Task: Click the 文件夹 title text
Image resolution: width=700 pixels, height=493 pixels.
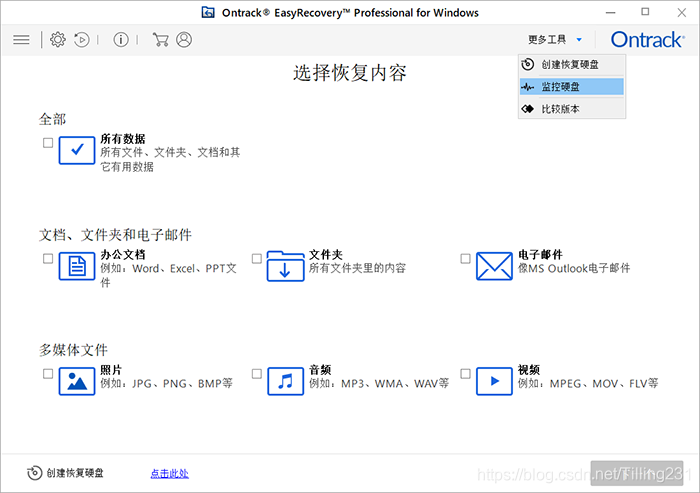Action: [326, 255]
